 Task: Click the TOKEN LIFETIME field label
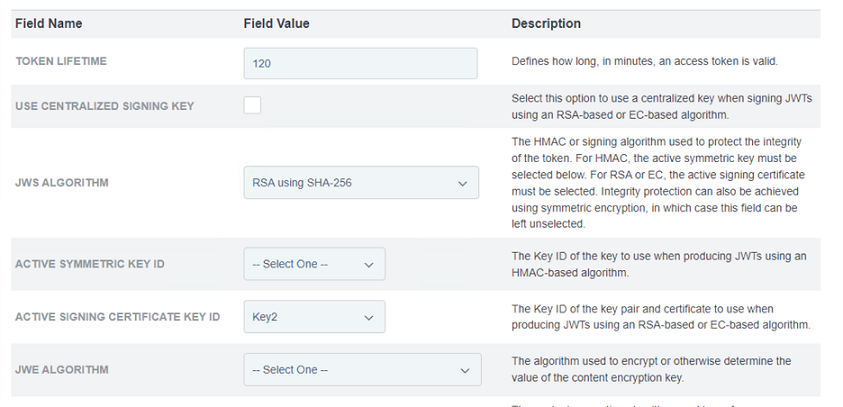pyautogui.click(x=61, y=61)
